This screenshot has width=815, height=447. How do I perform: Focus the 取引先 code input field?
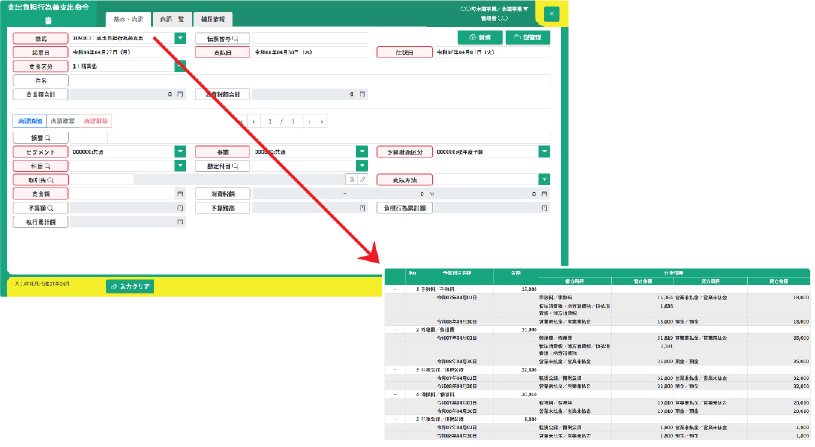click(101, 180)
